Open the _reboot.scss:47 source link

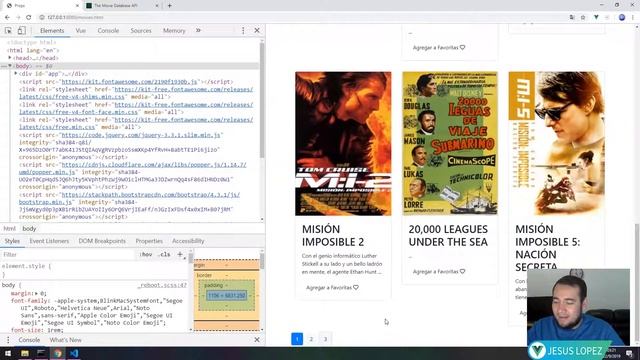coord(162,285)
